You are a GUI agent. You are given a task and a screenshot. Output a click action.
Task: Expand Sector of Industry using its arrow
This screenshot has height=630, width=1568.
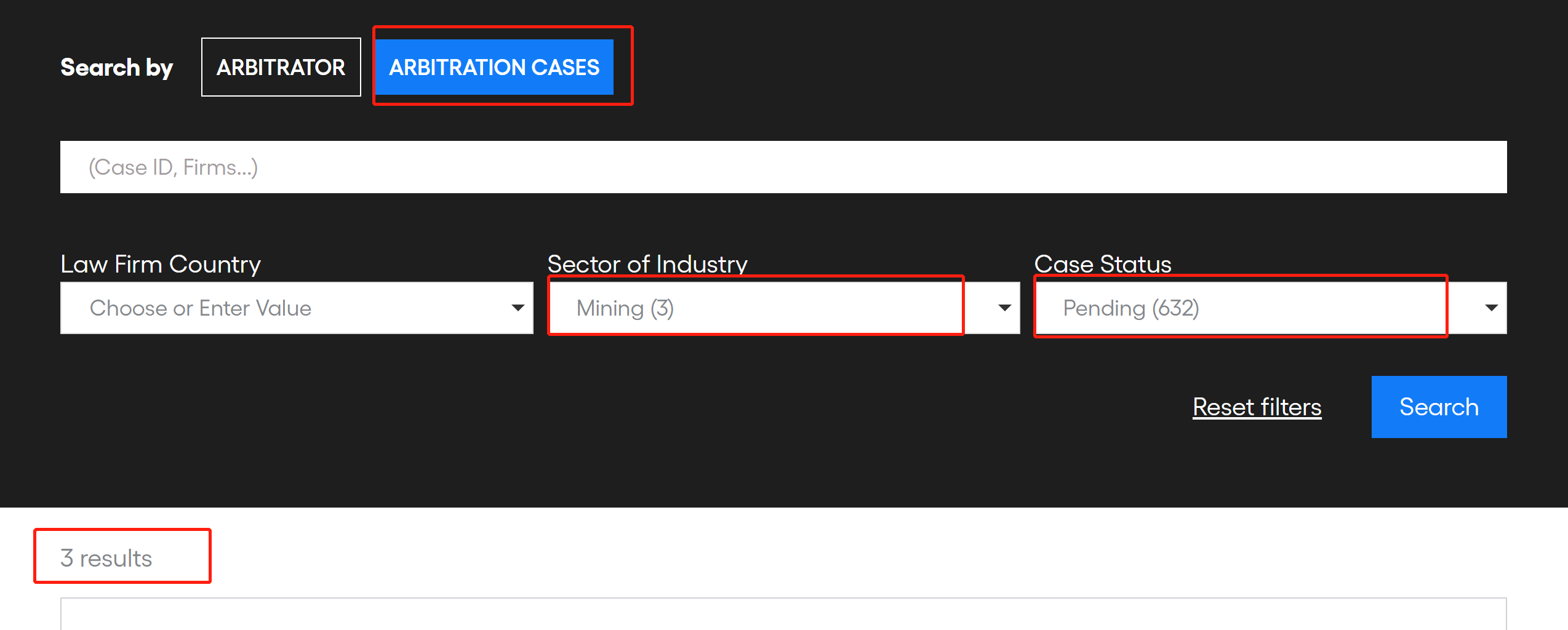(1005, 308)
